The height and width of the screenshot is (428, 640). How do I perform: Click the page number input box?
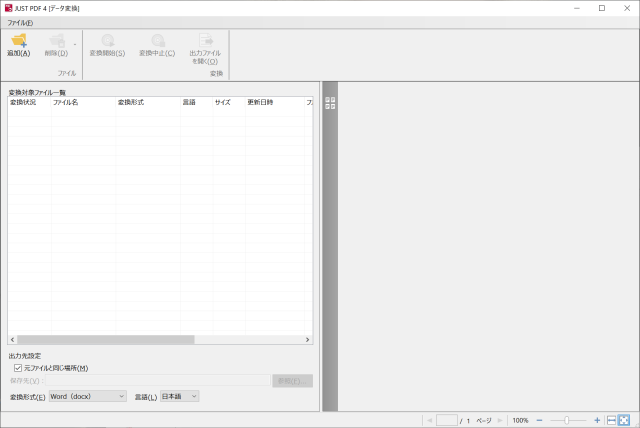click(x=447, y=420)
